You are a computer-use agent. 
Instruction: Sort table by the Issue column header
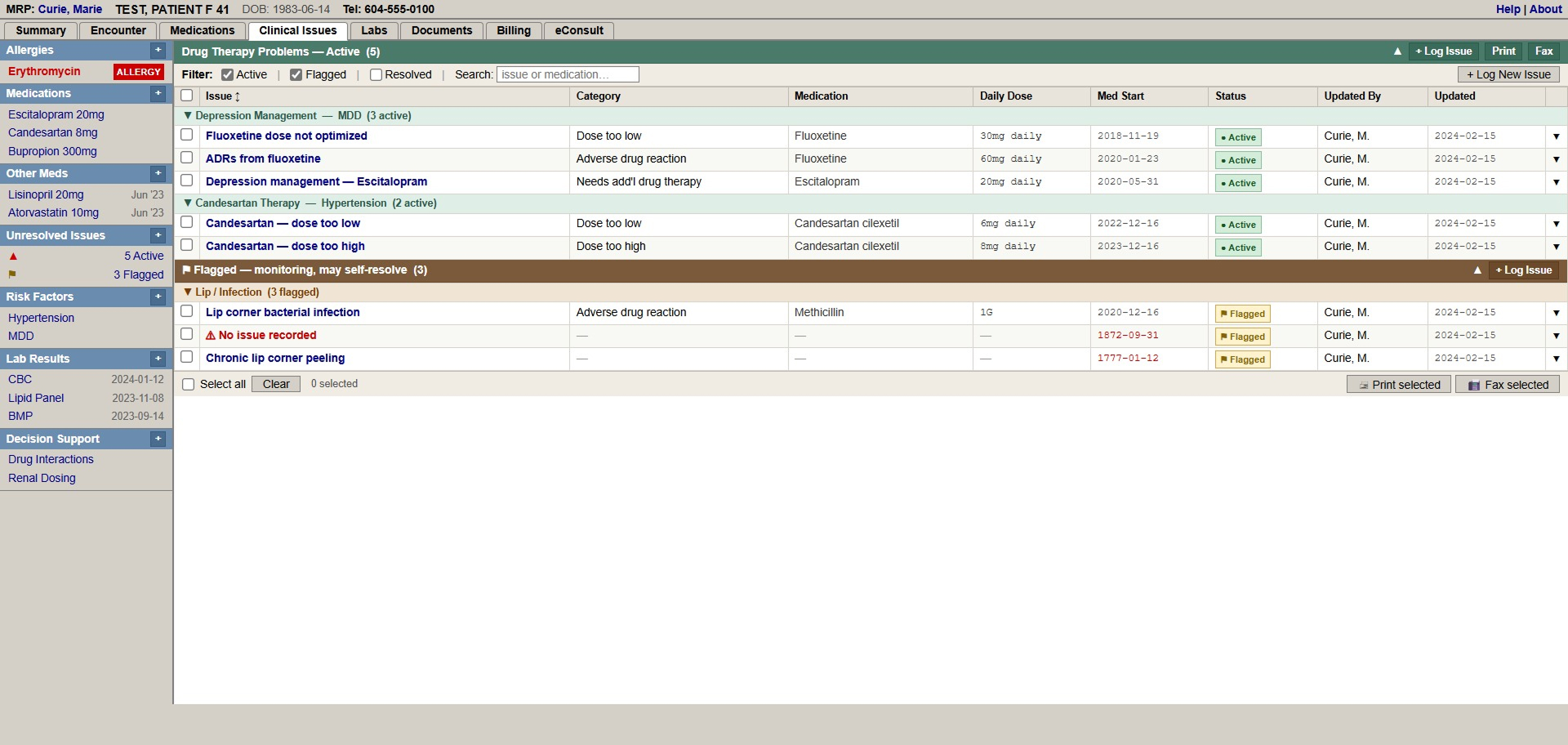pyautogui.click(x=222, y=96)
